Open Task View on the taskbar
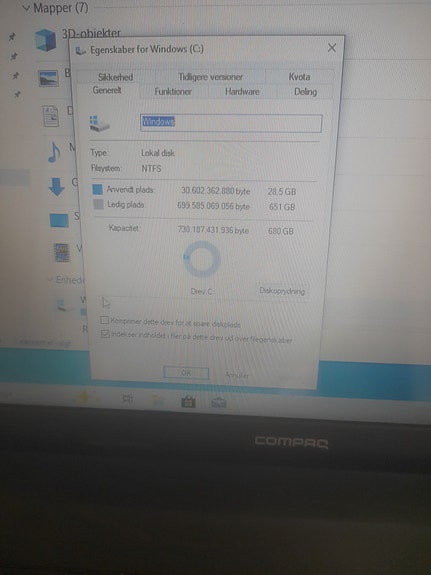431x575 pixels. [128, 399]
